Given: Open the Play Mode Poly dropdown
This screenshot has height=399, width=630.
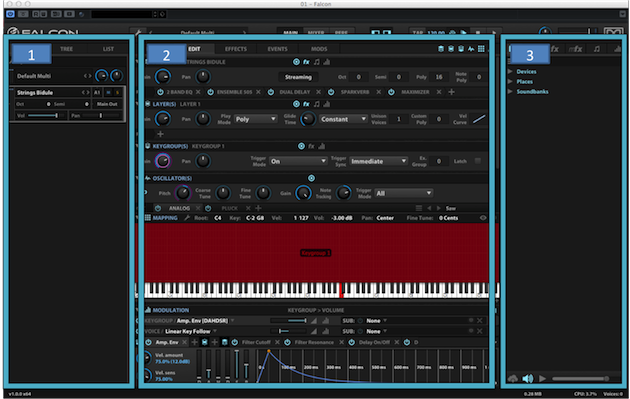Looking at the screenshot, I should (256, 119).
